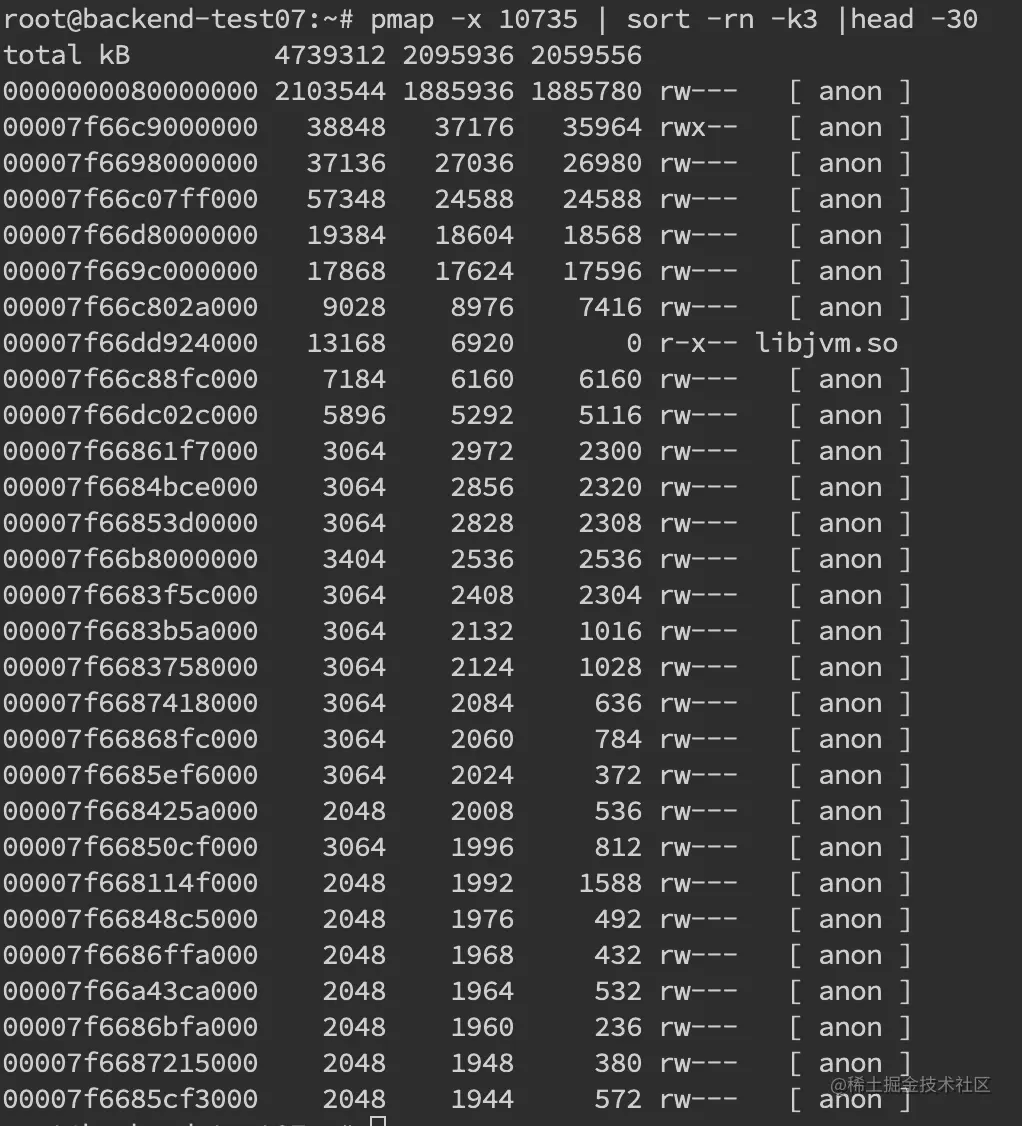Select the r-x-- permission of libjvm.so row

tap(699, 344)
